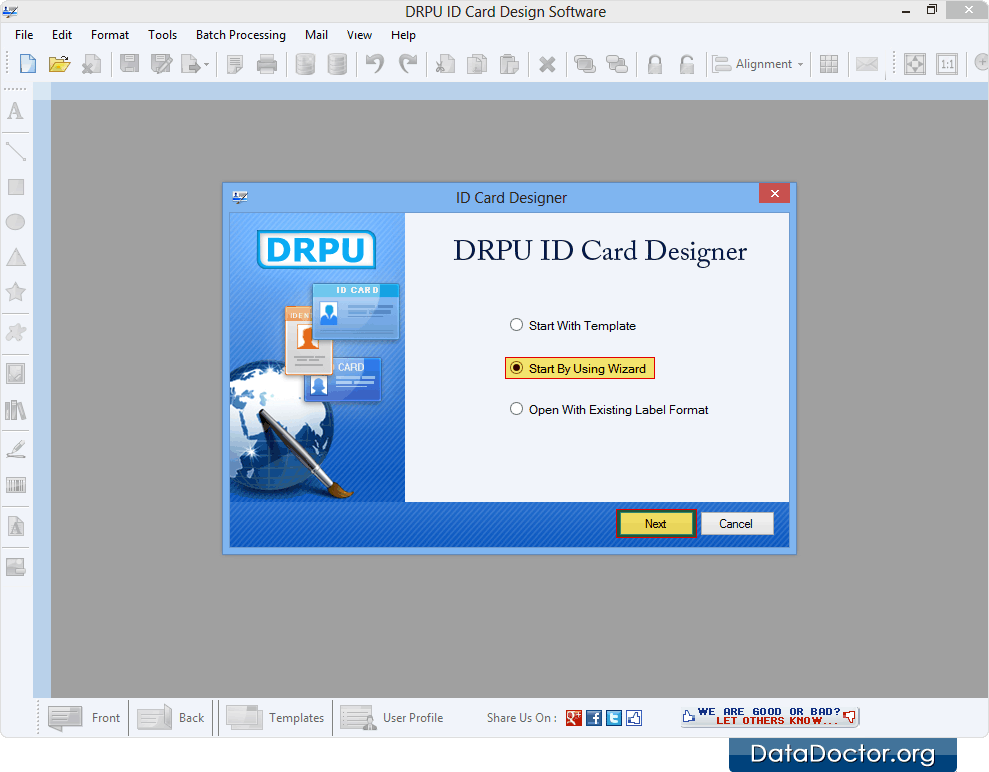This screenshot has height=772, width=989.
Task: Toggle the grid icon in toolbar
Action: [829, 64]
